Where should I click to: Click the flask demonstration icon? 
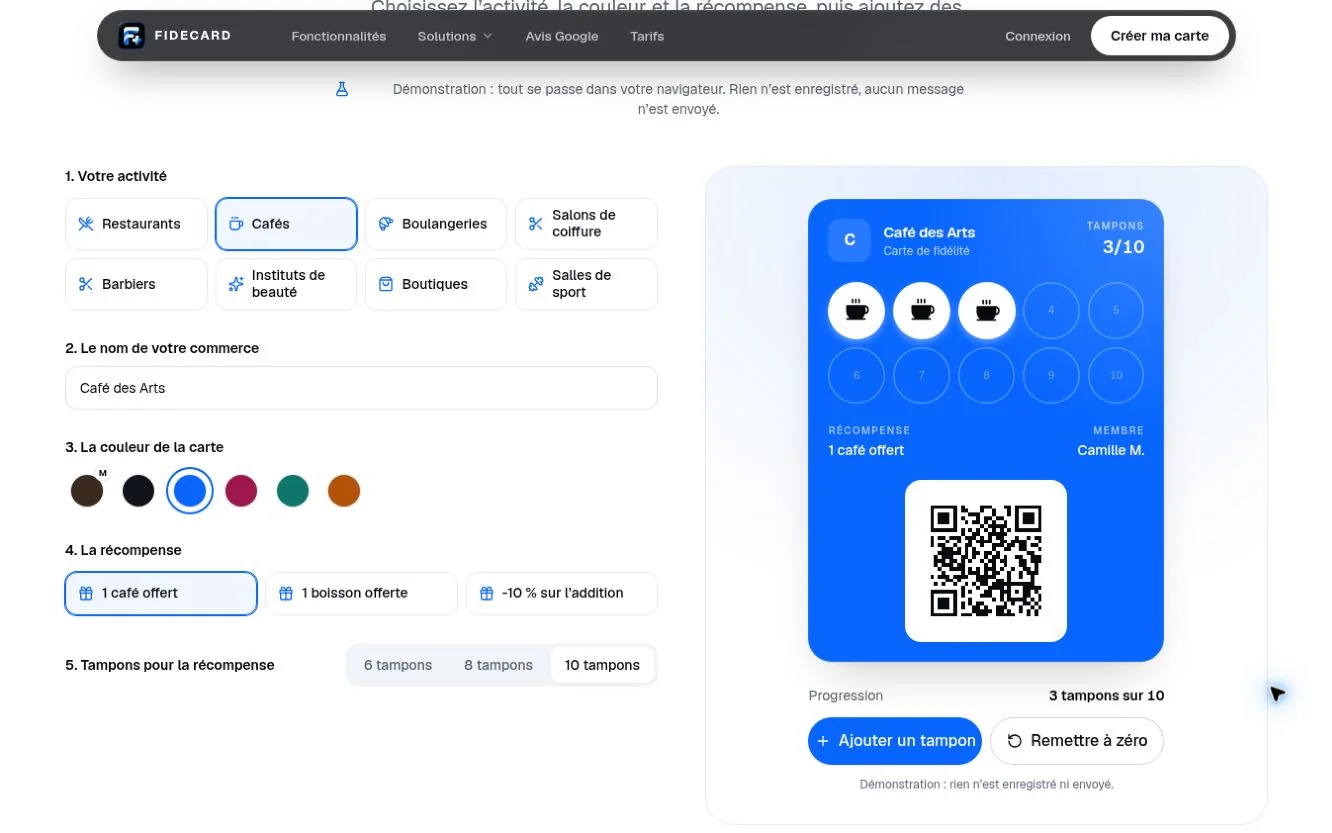click(x=342, y=89)
